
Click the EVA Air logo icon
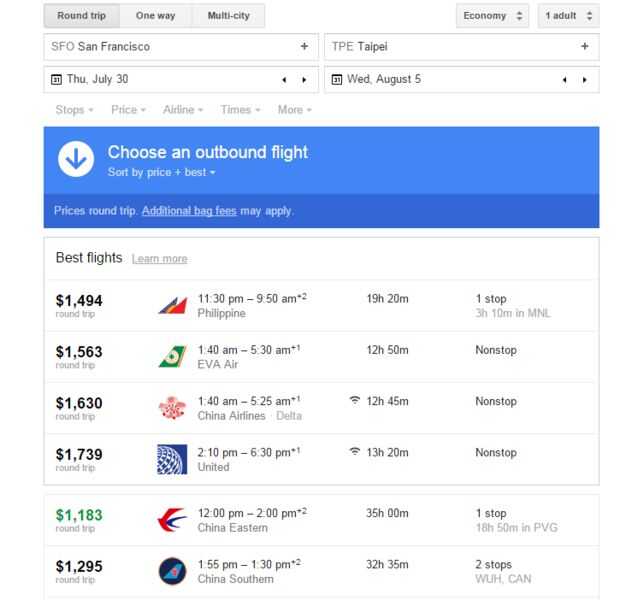[x=172, y=357]
